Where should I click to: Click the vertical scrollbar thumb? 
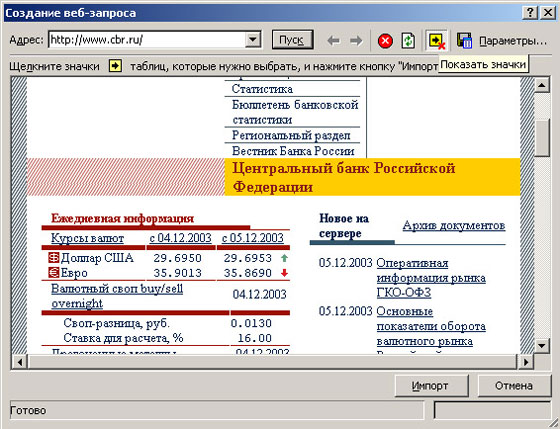542,138
